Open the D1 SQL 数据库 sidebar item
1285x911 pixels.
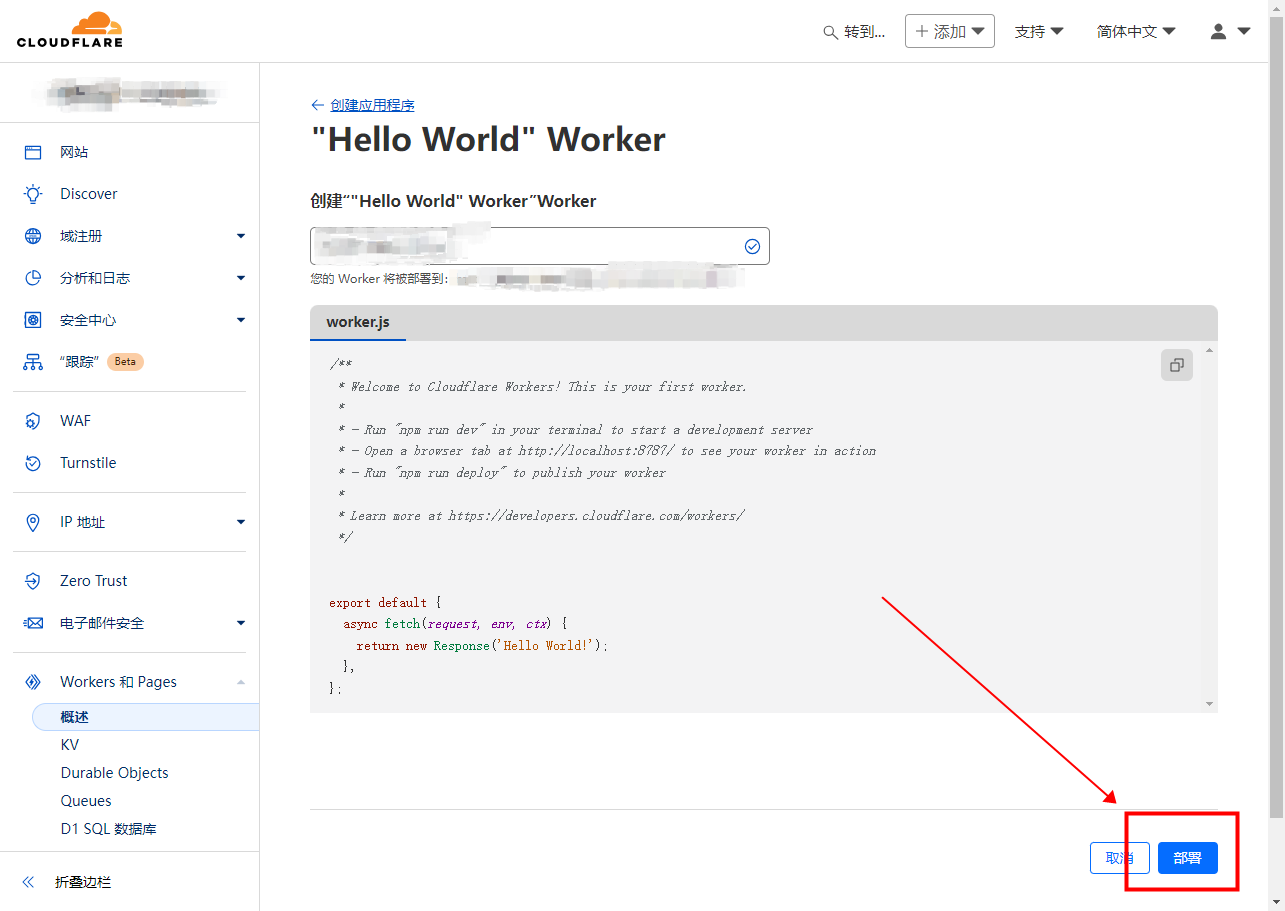[109, 829]
